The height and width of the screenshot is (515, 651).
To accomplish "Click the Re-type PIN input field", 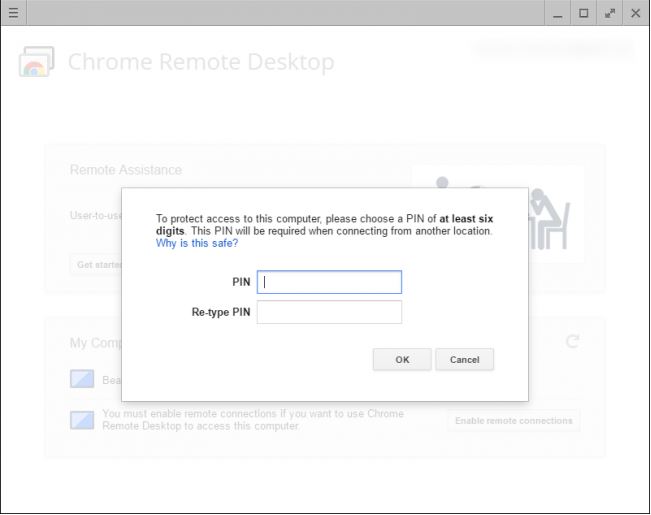I will click(329, 313).
